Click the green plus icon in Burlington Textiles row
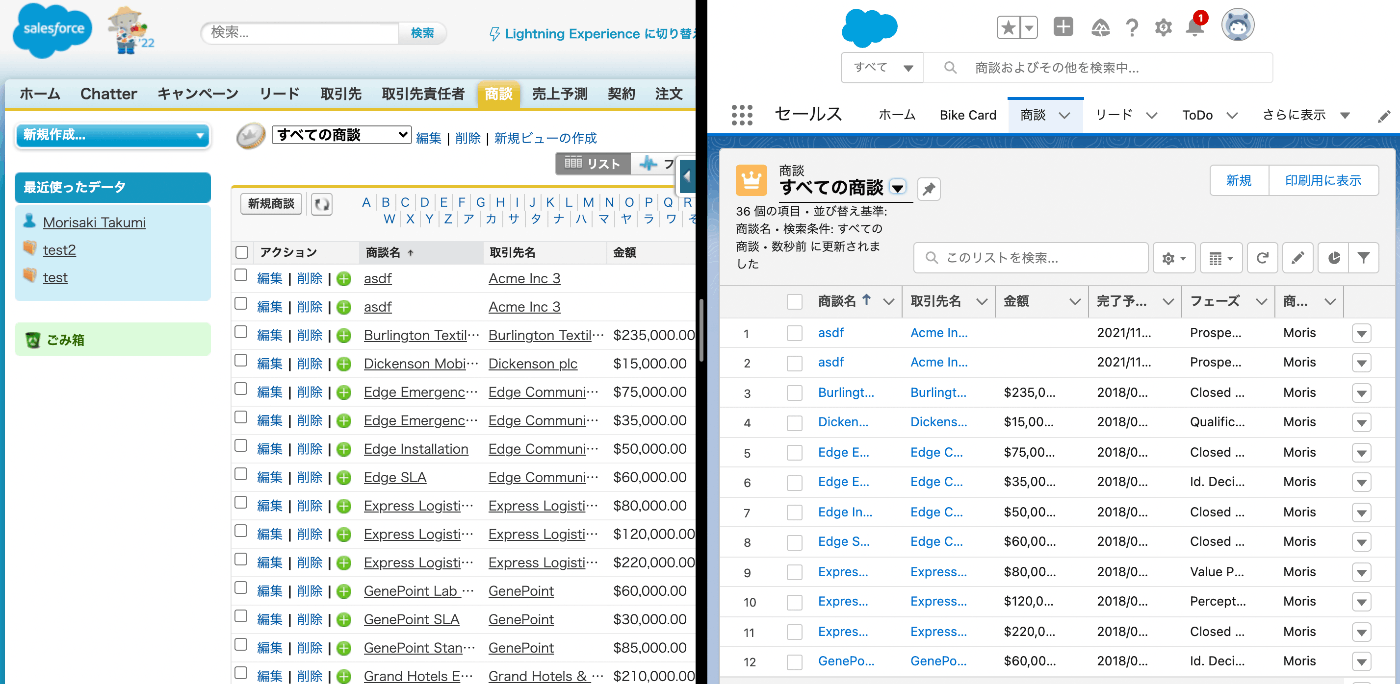 click(x=344, y=336)
